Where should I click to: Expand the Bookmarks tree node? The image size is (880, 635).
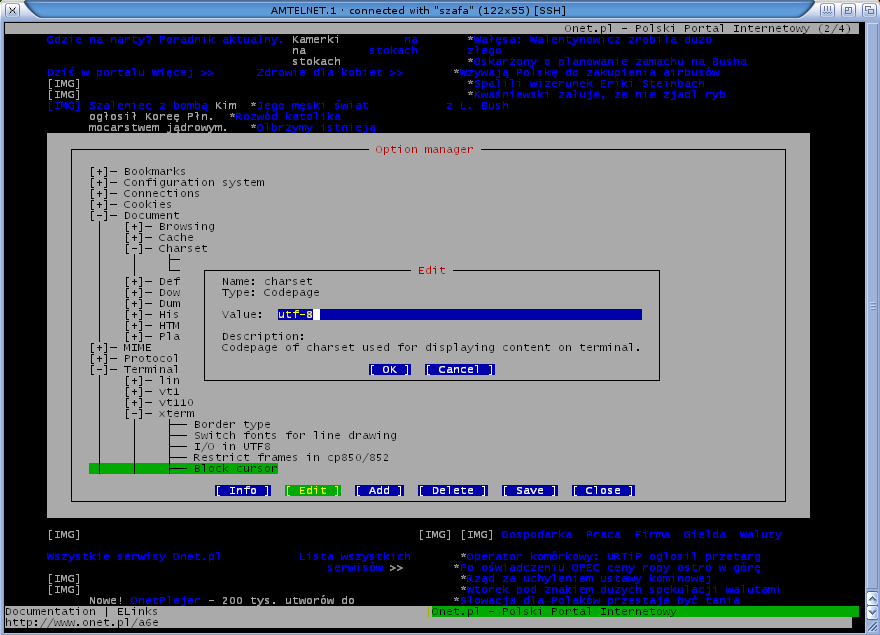pyautogui.click(x=99, y=172)
